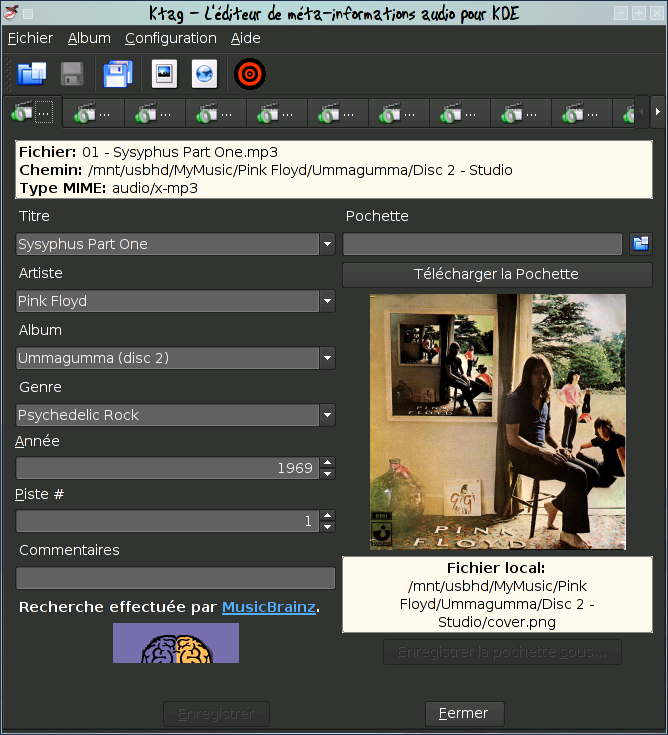
Task: Click the Piste # label
Action: point(39,494)
